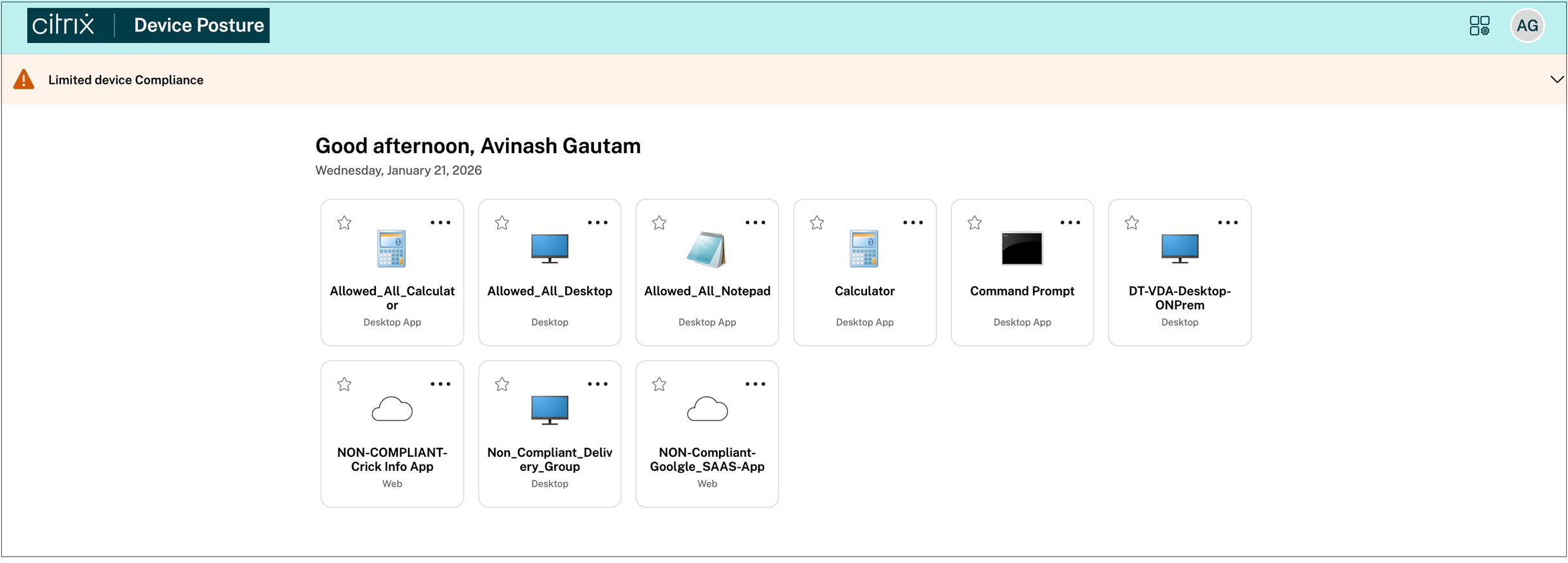
Task: Click the Command Prompt title text
Action: coord(1022,291)
